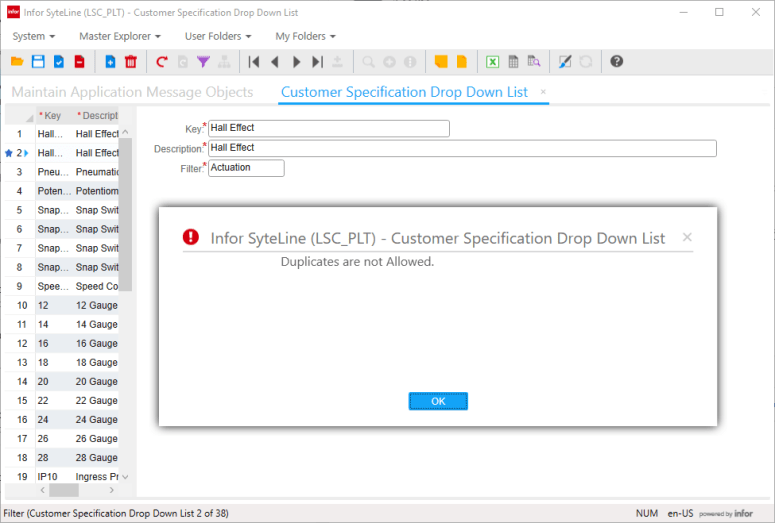Click the Save disk icon

coord(38,62)
